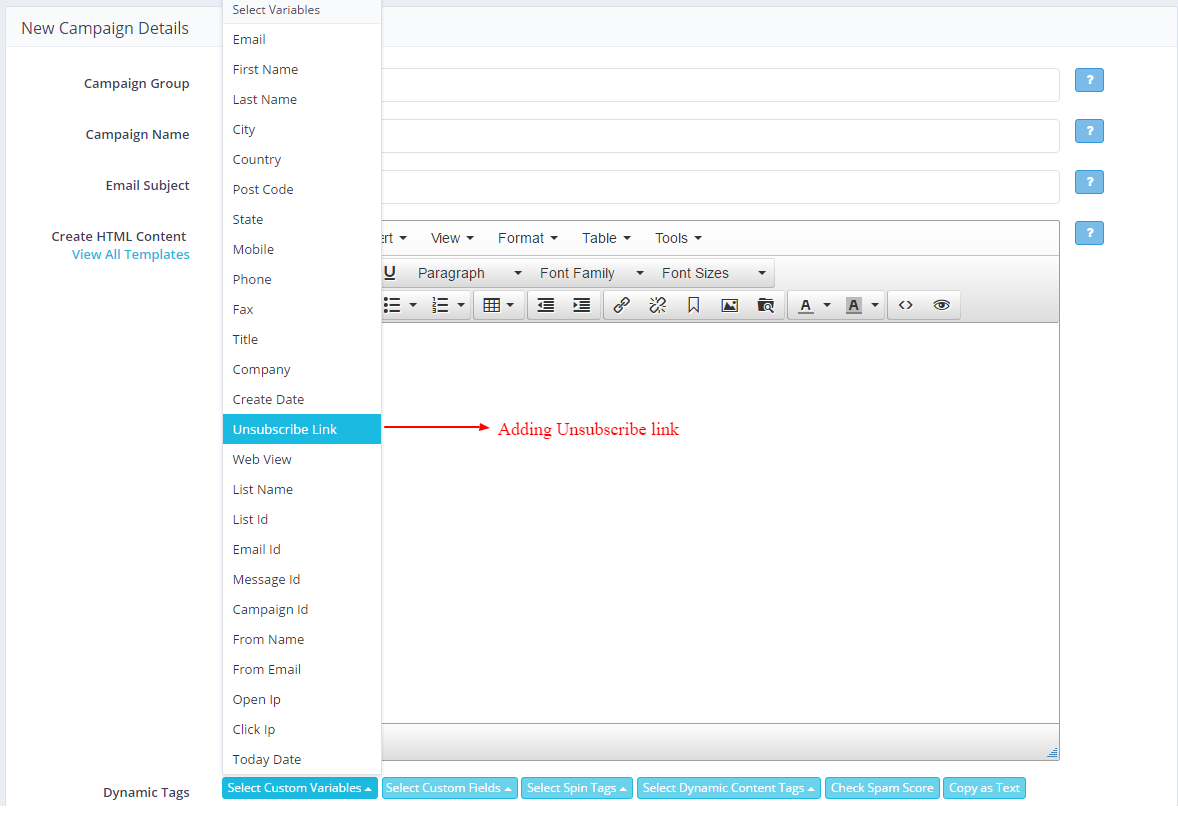Click the remove link icon
This screenshot has height=813, width=1178.
pyautogui.click(x=657, y=305)
